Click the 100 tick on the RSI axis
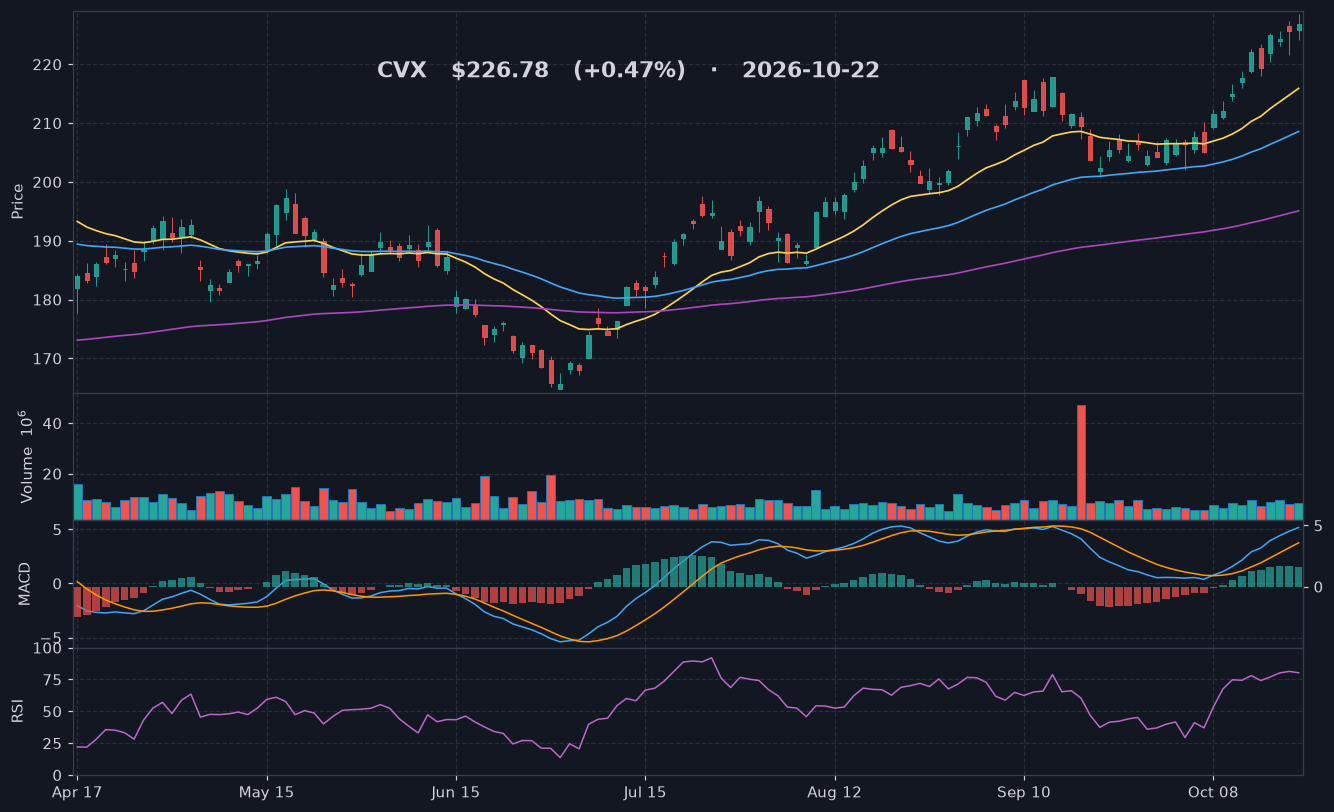This screenshot has height=812, width=1334. 48,649
